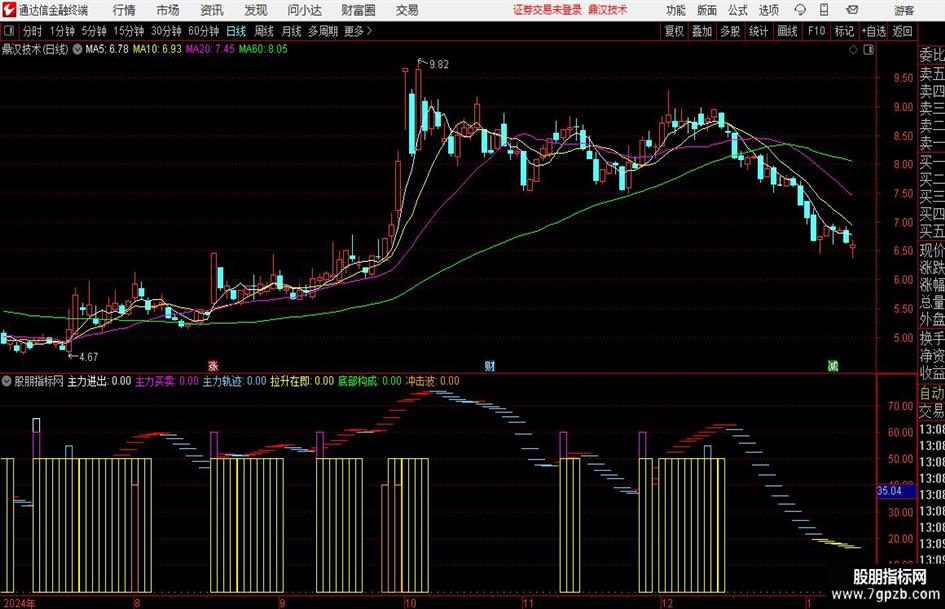Viewport: 945px width, 609px height.
Task: Click the 财 event marker on chart
Action: [x=490, y=365]
